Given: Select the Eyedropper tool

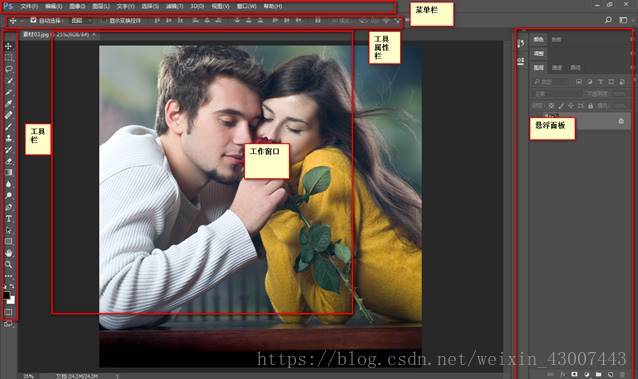Looking at the screenshot, I should (x=9, y=103).
